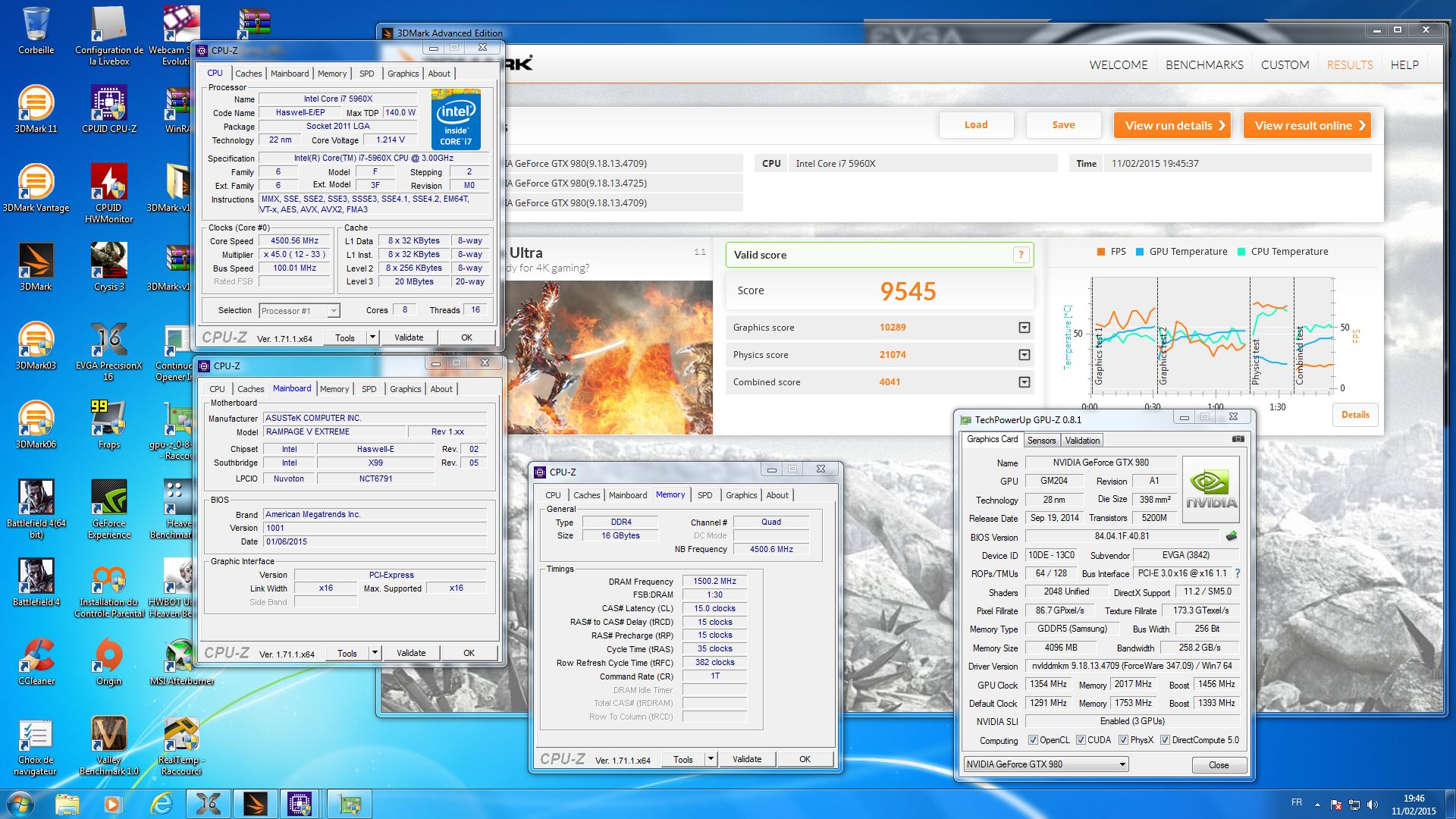1456x819 pixels.
Task: Open CUSTOM section in 3DMark
Action: pos(1285,65)
